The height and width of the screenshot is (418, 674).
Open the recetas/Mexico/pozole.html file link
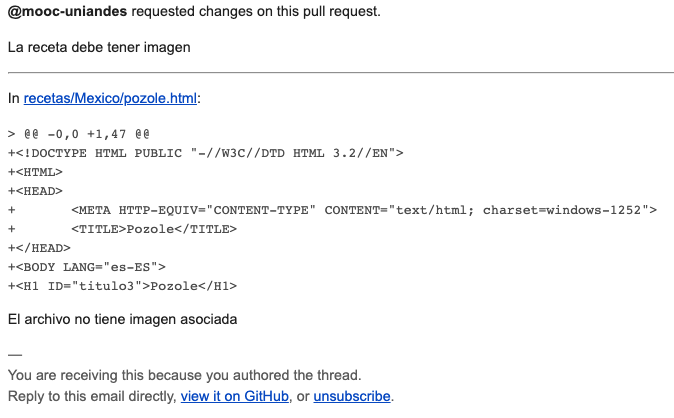point(110,98)
